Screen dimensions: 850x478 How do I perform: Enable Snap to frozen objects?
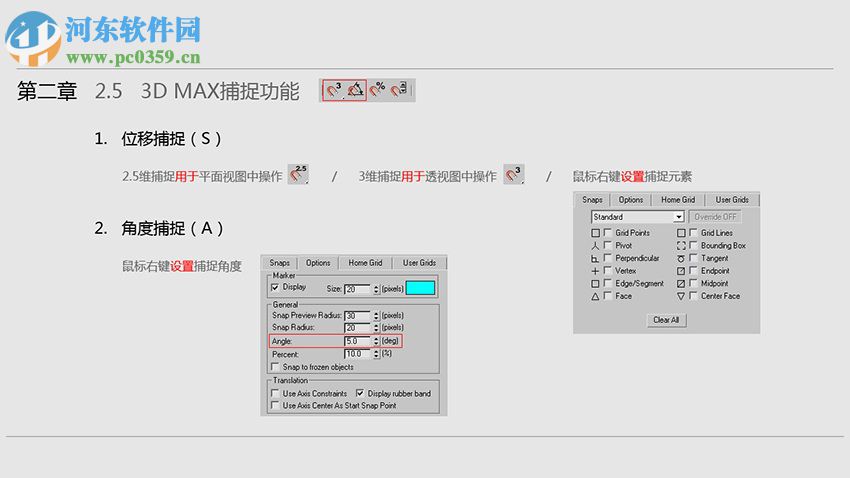click(275, 367)
